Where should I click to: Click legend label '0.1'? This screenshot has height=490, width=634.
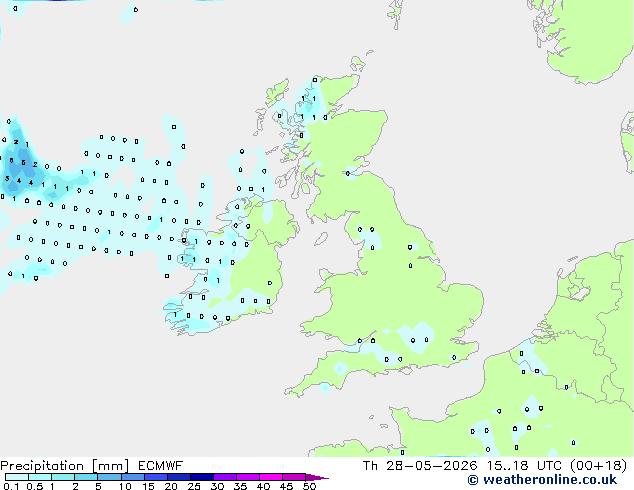tap(11, 486)
